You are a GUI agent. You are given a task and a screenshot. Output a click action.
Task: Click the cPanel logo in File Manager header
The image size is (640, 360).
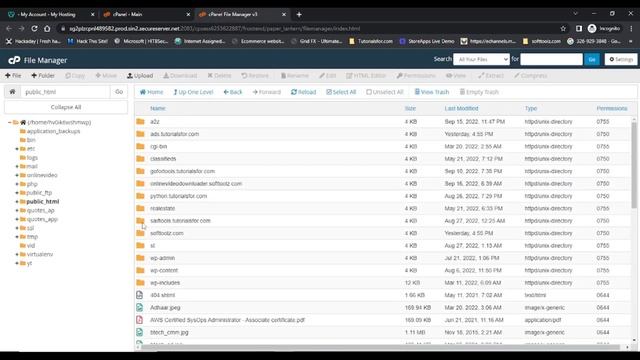tap(14, 60)
